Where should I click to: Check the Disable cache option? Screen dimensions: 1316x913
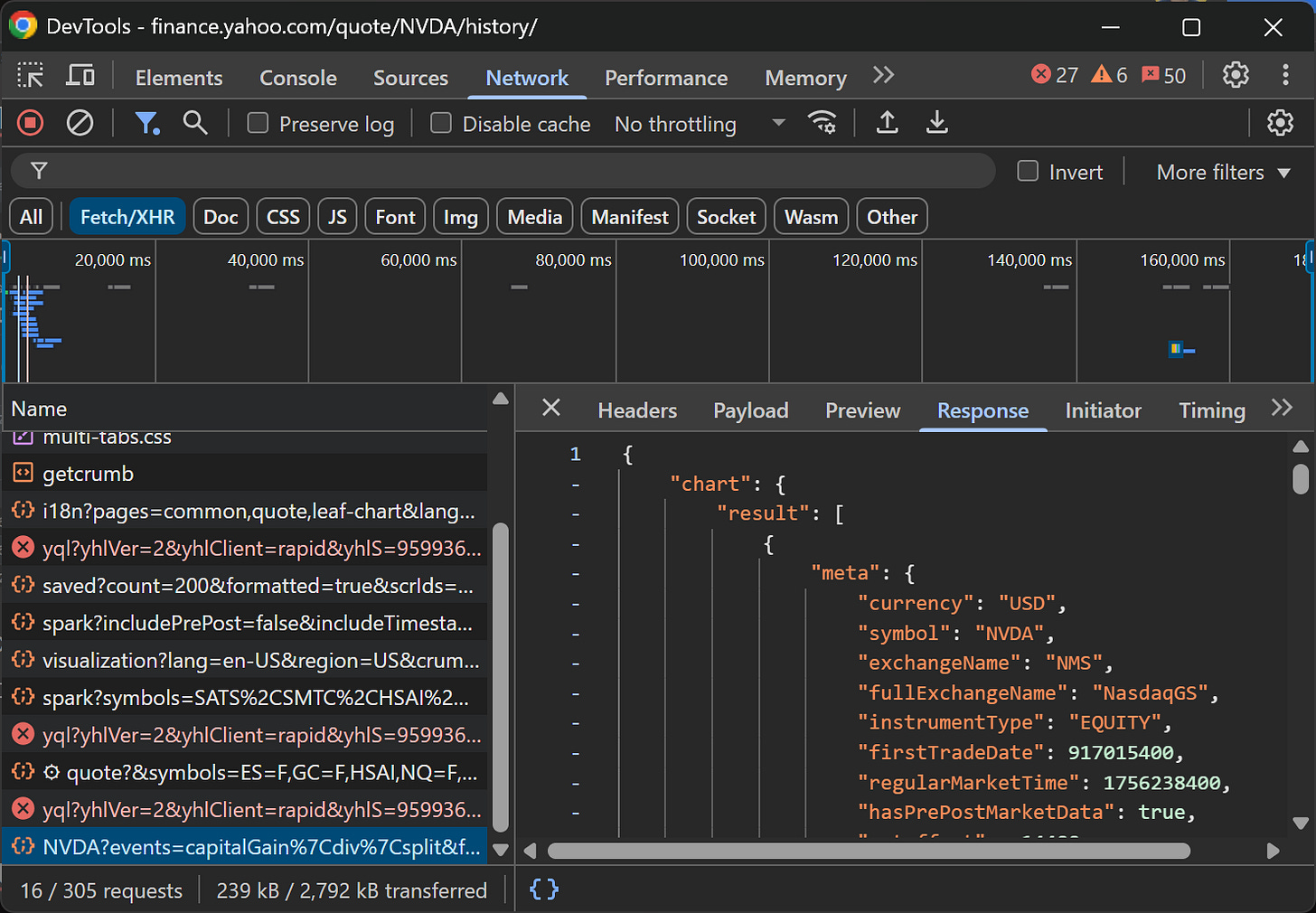pos(441,124)
